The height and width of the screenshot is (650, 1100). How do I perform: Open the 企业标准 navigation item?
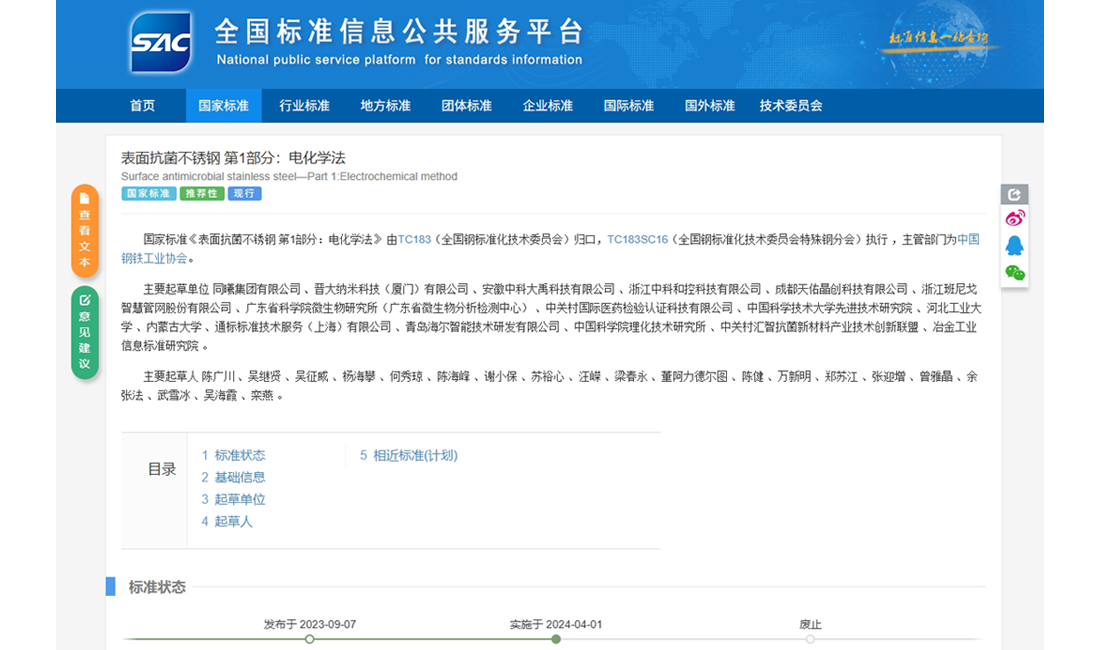click(548, 106)
